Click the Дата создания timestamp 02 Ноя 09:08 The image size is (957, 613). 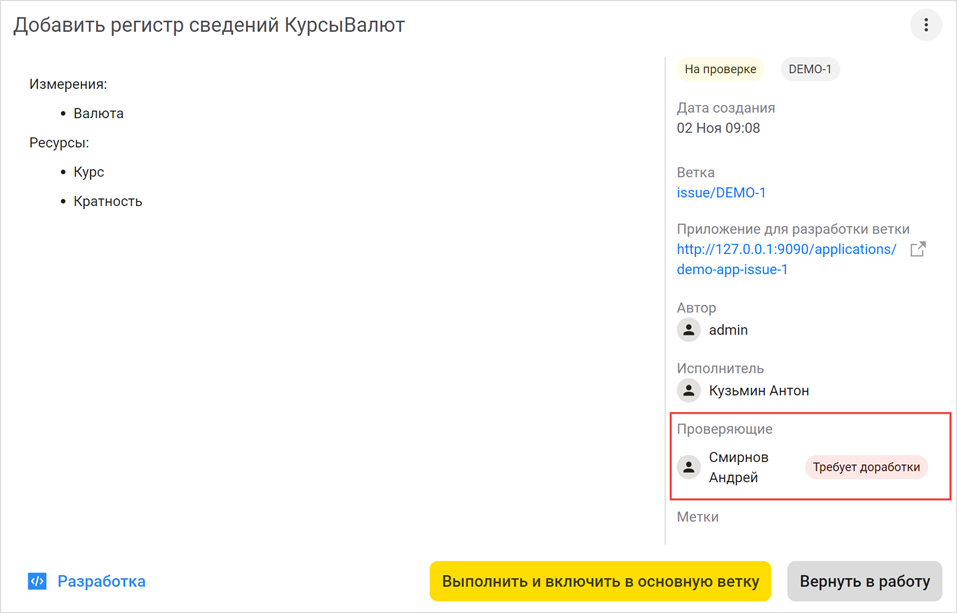pyautogui.click(x=716, y=127)
